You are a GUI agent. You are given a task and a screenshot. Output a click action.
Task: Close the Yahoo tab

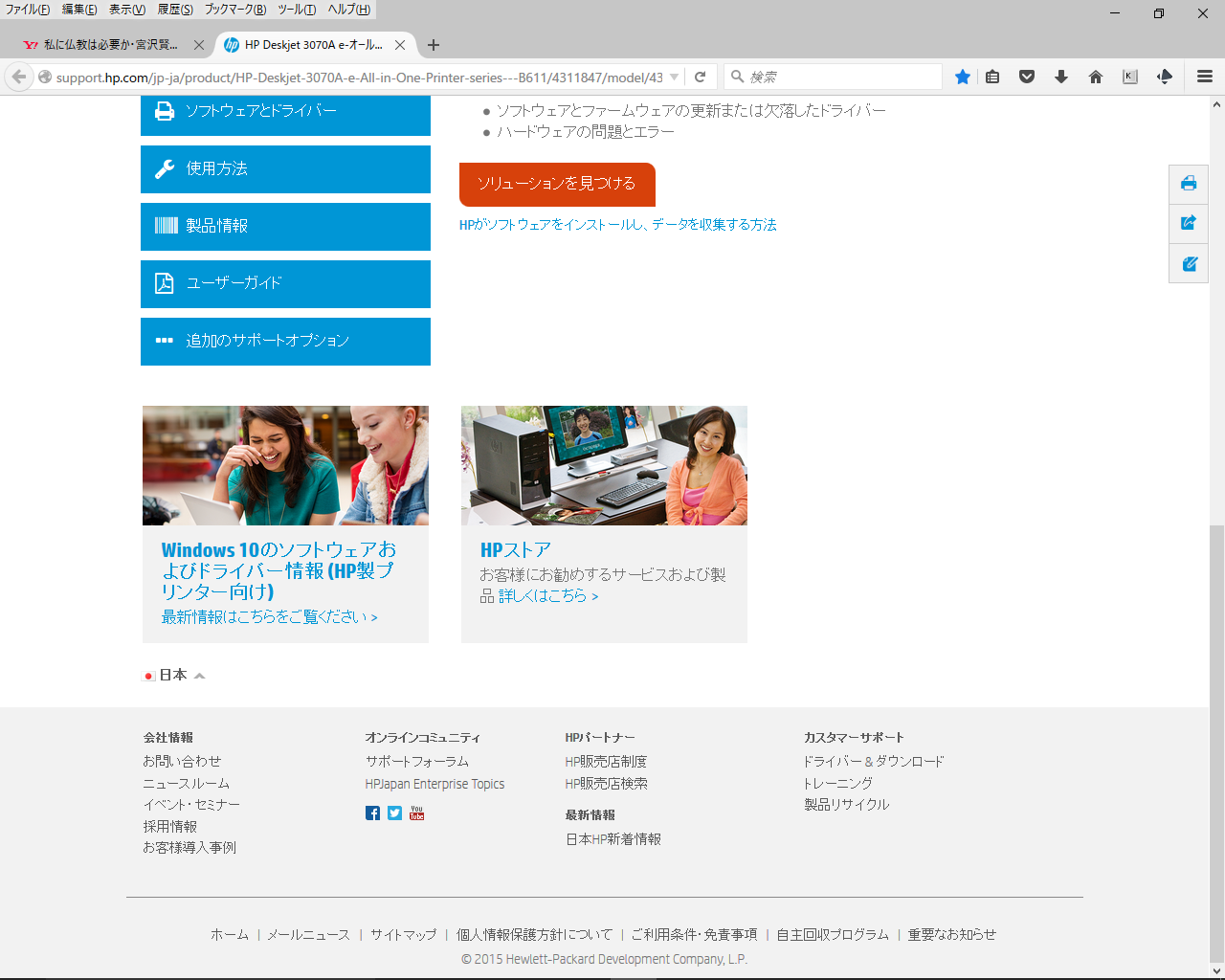(199, 45)
